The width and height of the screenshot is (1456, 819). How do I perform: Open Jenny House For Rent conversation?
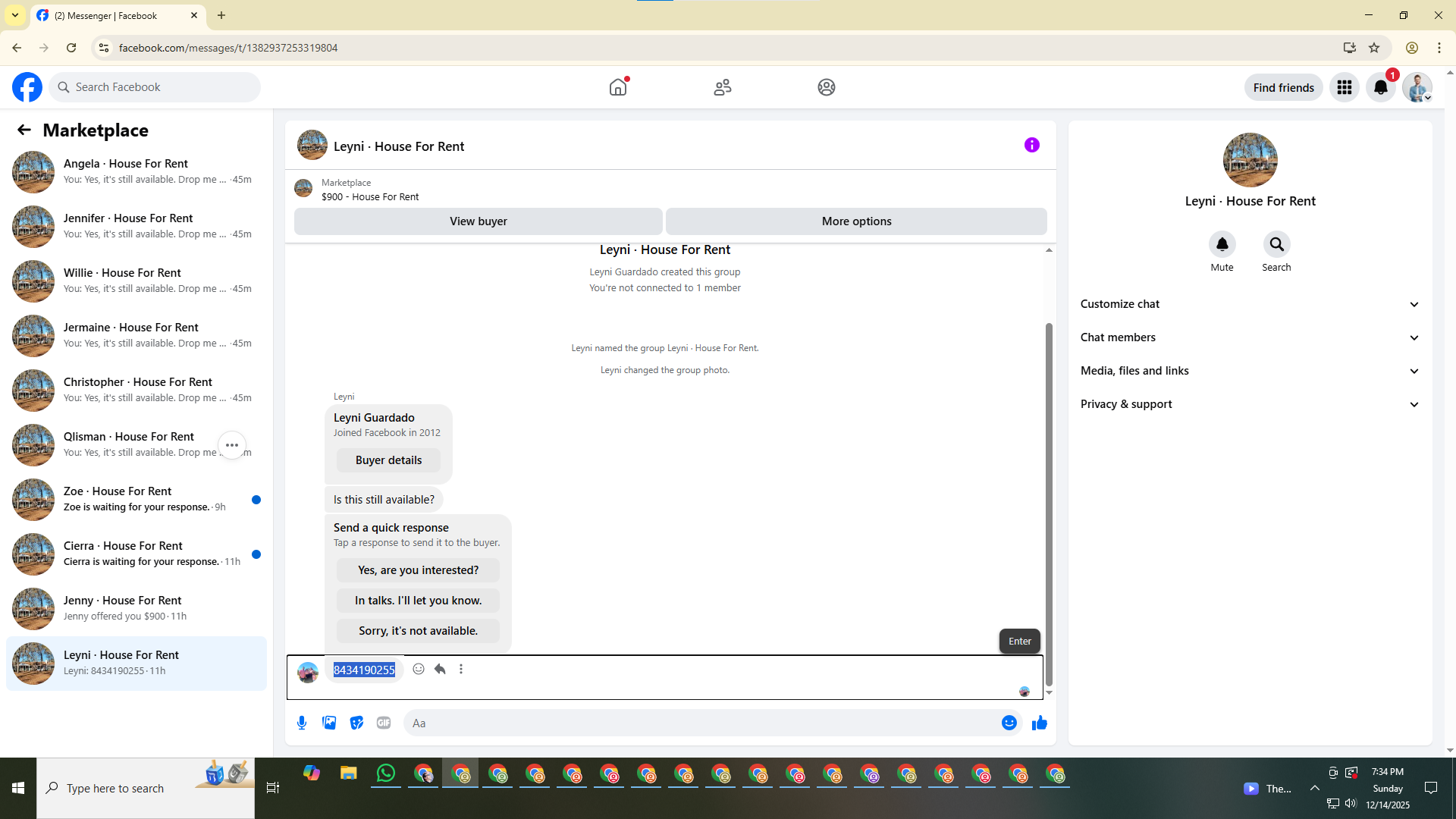tap(136, 608)
